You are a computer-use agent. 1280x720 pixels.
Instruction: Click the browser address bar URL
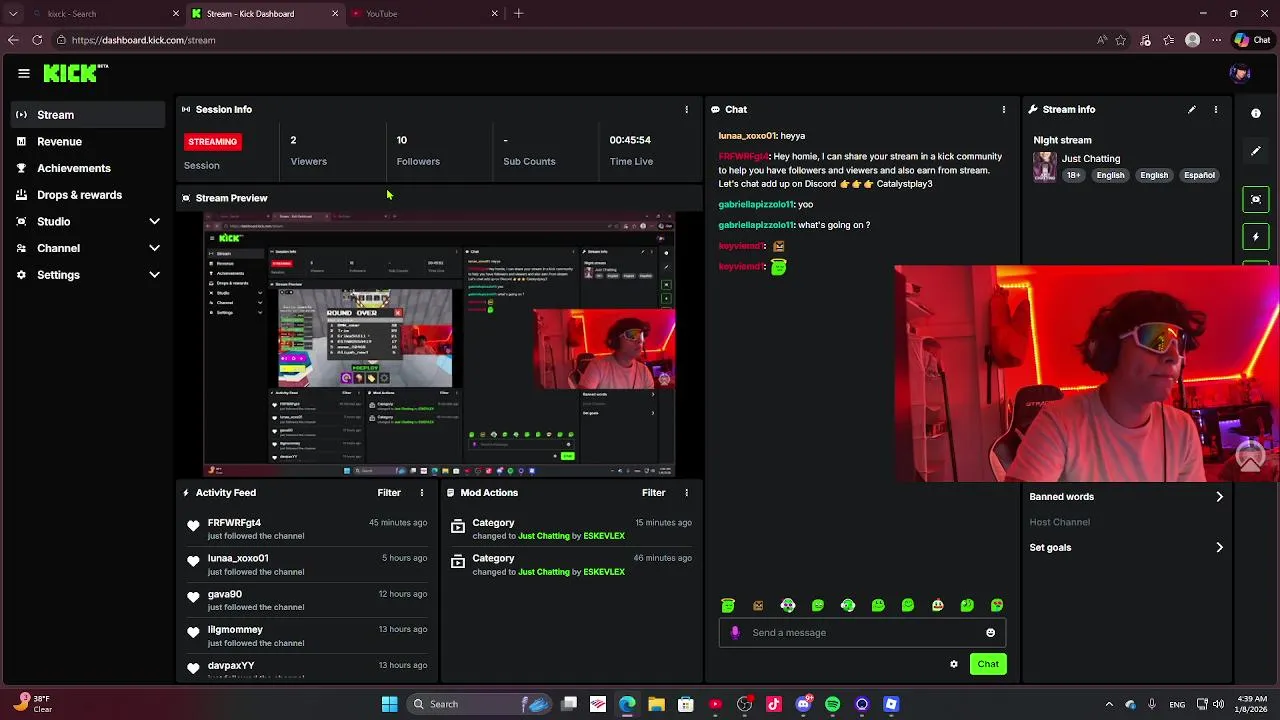click(144, 40)
